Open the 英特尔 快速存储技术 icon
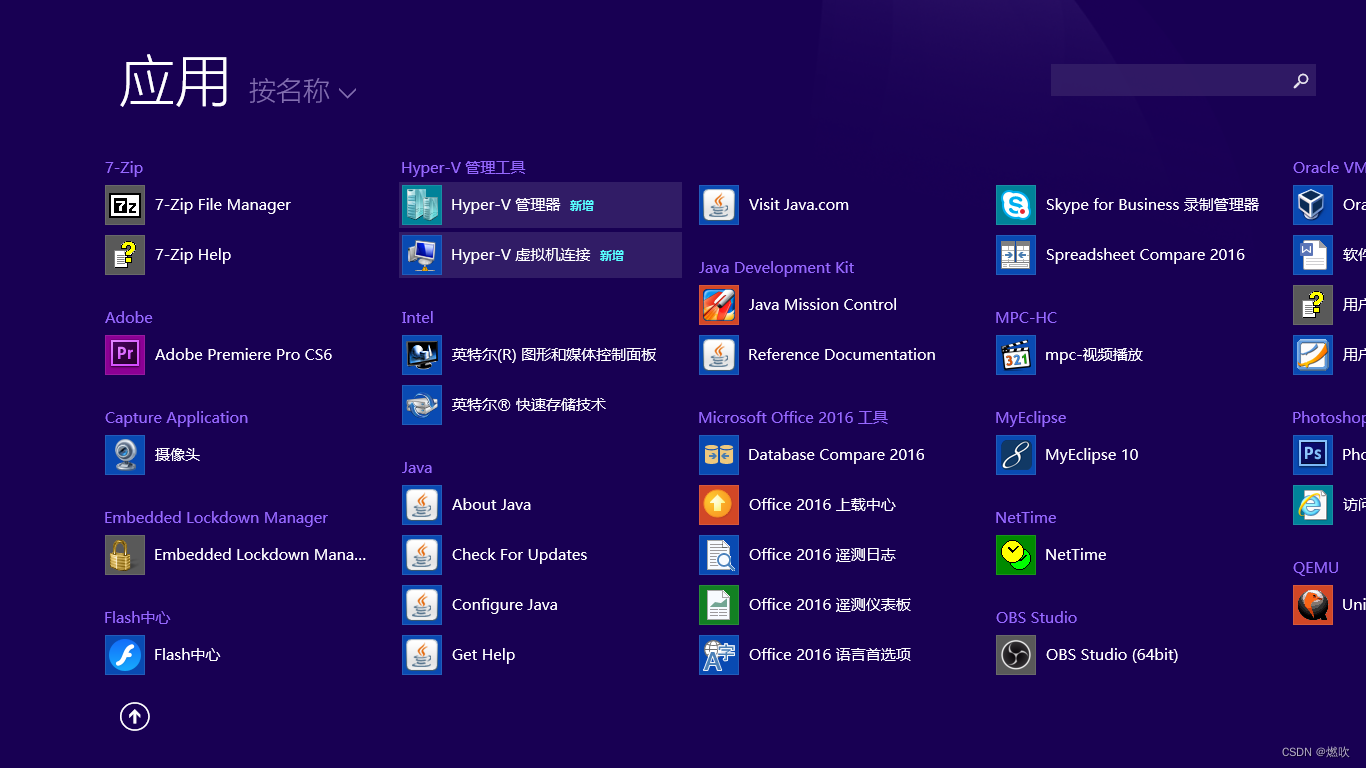 pyautogui.click(x=422, y=405)
